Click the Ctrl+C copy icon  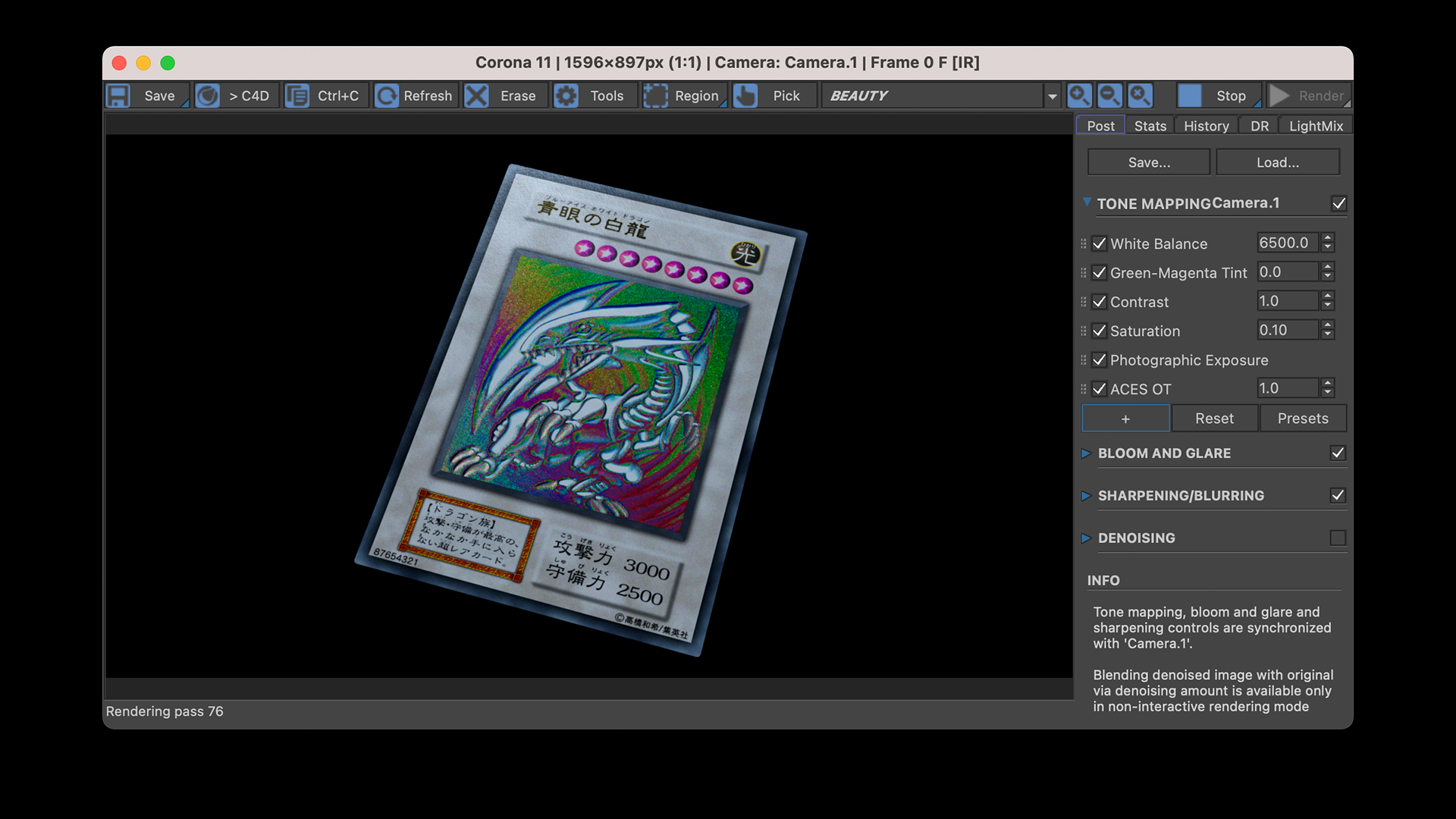pos(297,96)
